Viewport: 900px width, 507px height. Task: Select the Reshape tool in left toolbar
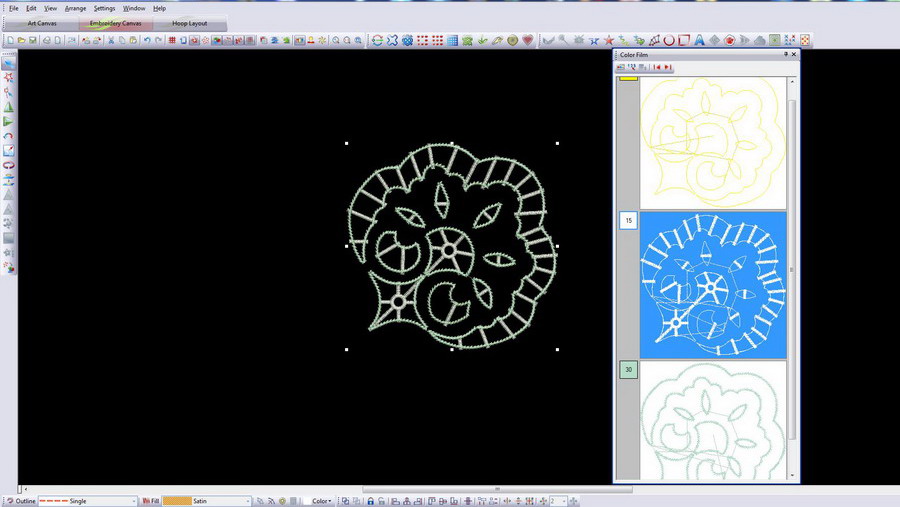point(9,77)
